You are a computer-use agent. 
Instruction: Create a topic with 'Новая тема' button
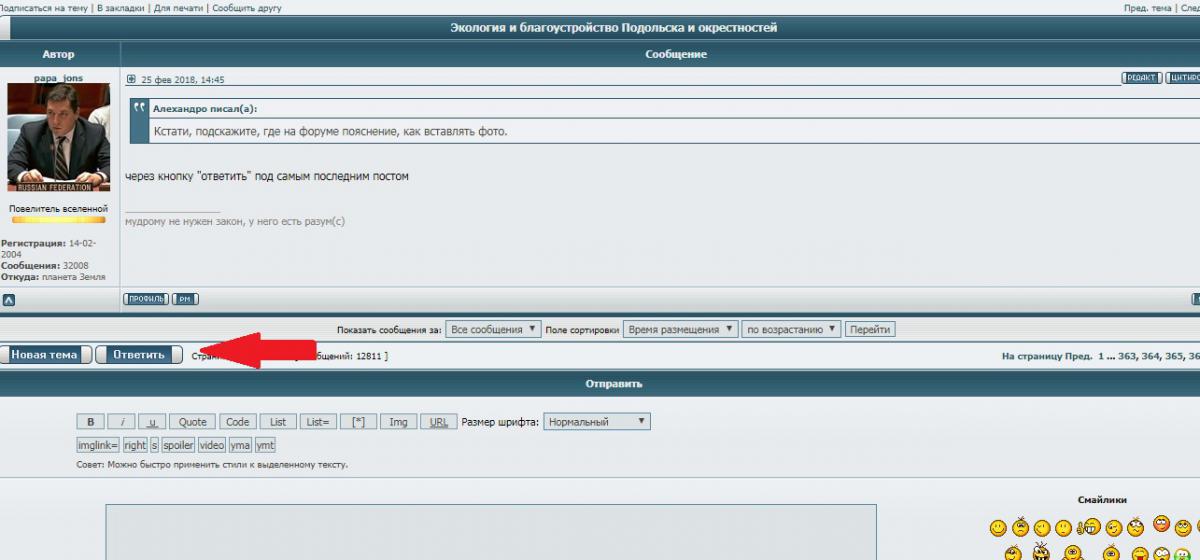tap(45, 355)
